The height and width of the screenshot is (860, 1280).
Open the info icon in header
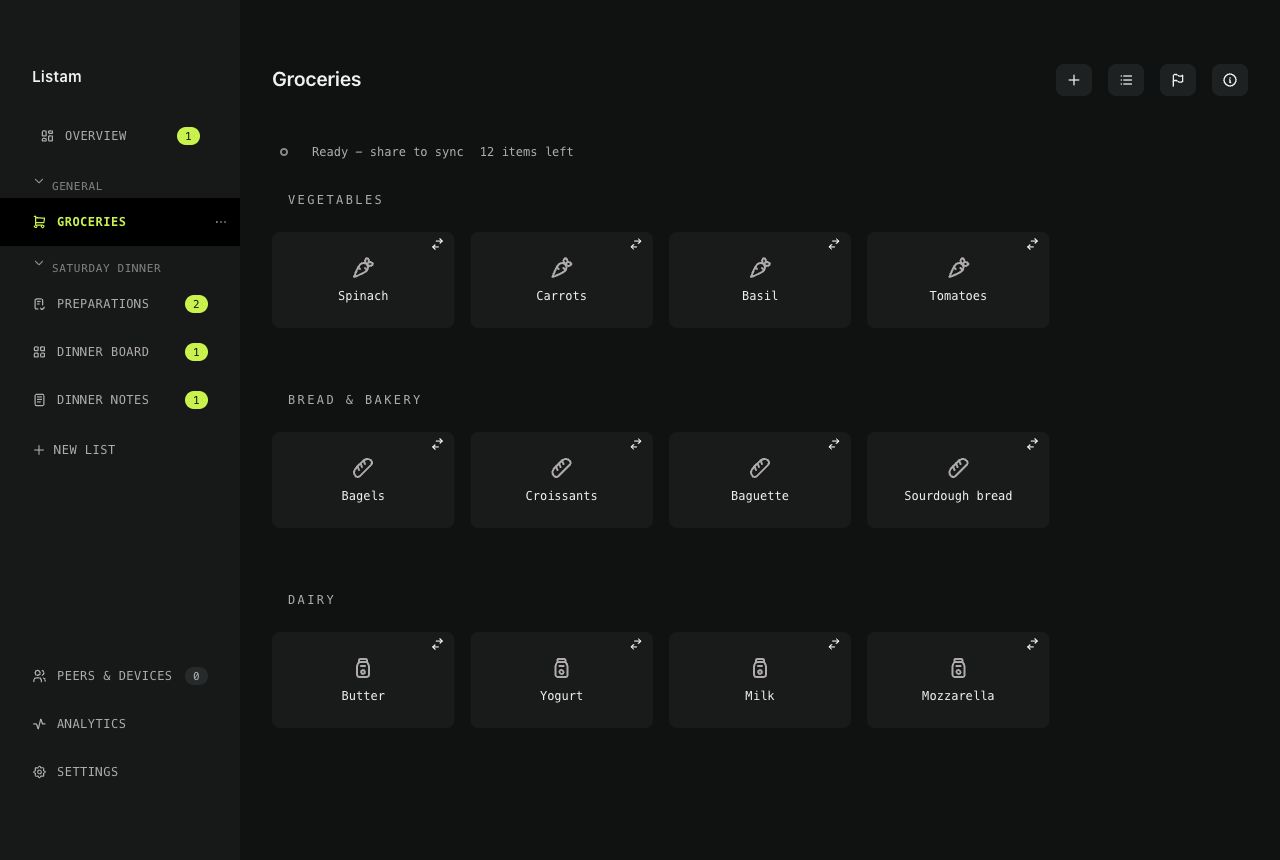(x=1230, y=80)
